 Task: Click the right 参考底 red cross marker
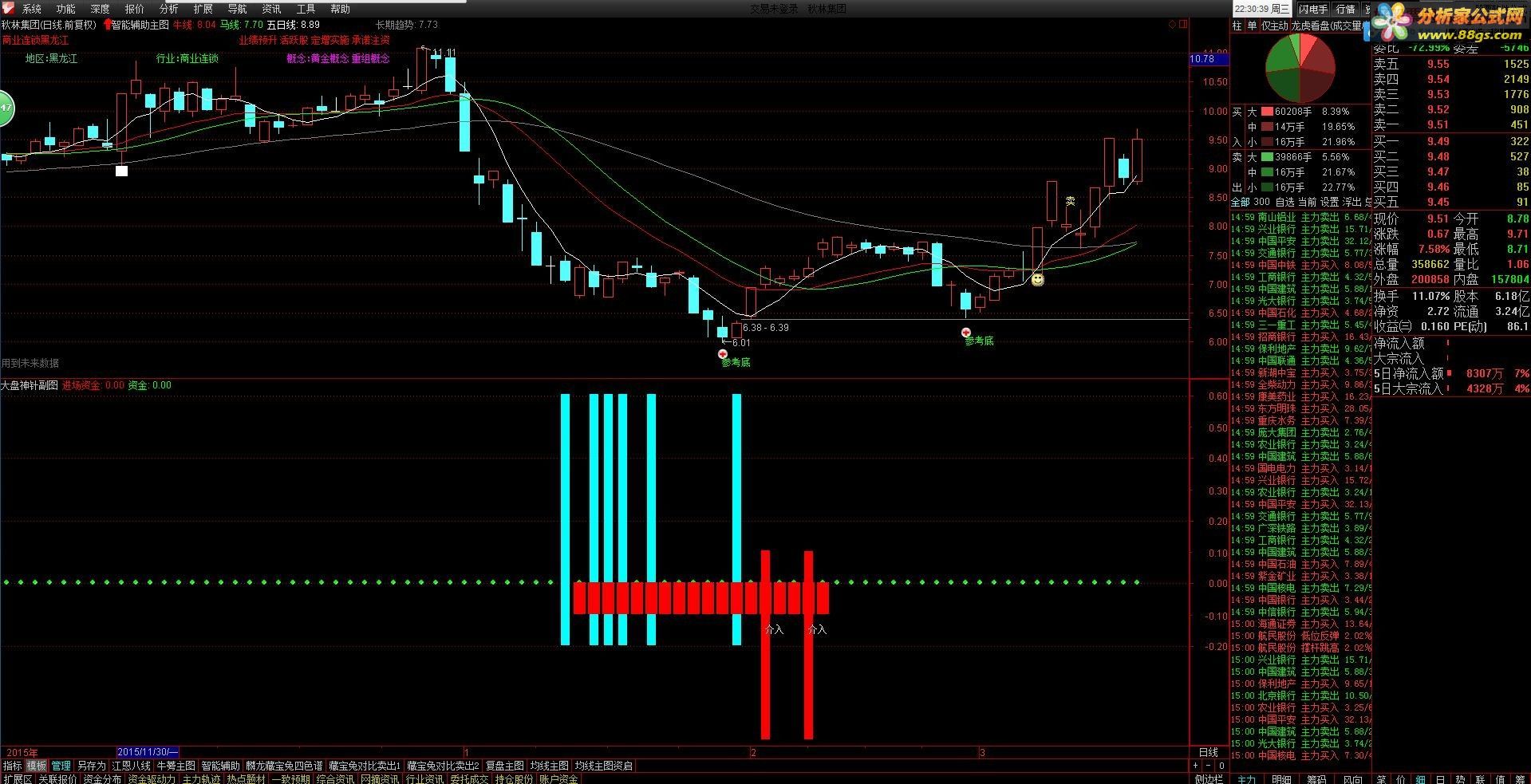click(x=966, y=332)
